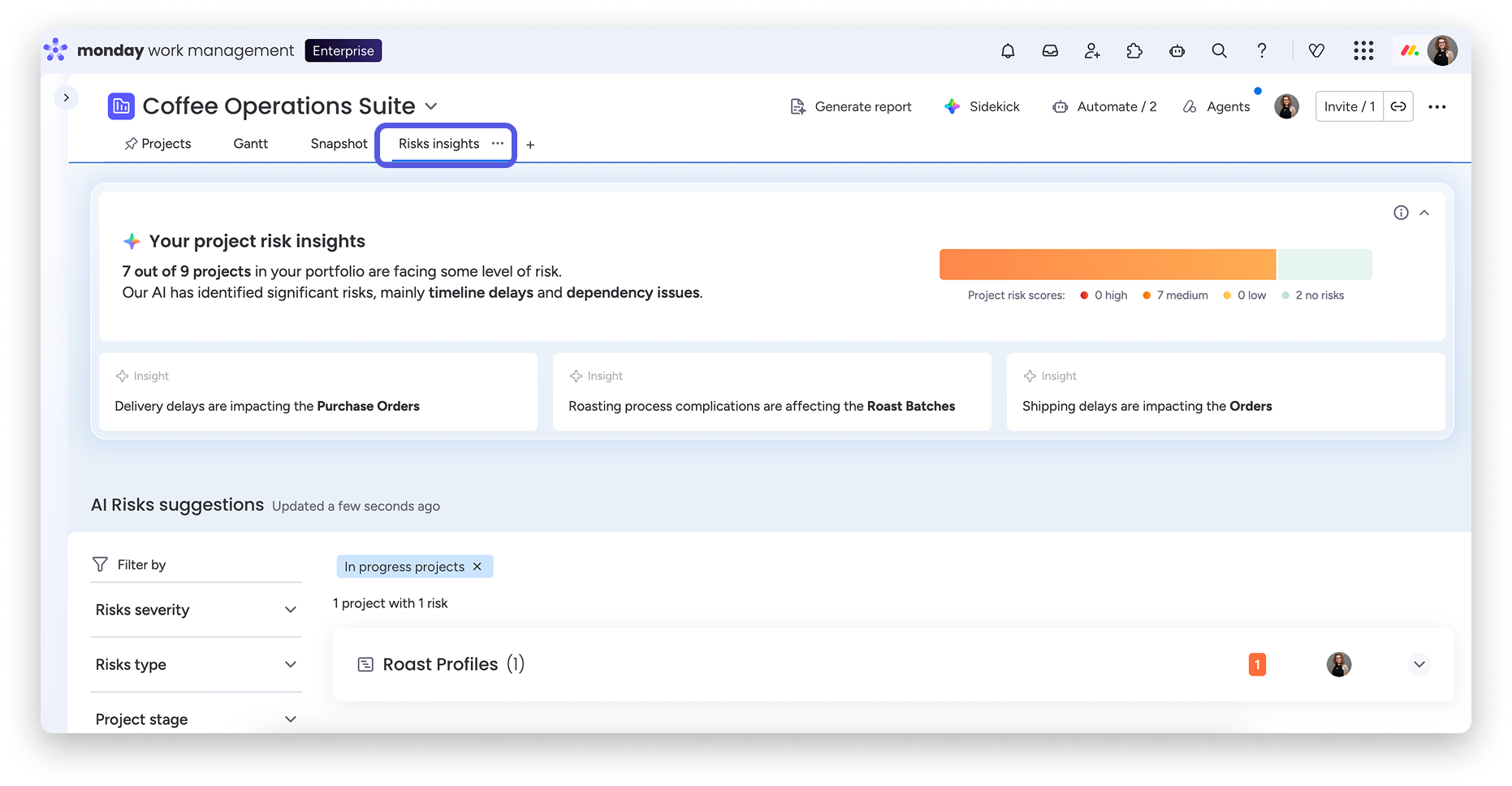This screenshot has width=1512, height=786.
Task: Click the 7 medium legend entry
Action: 1175,296
